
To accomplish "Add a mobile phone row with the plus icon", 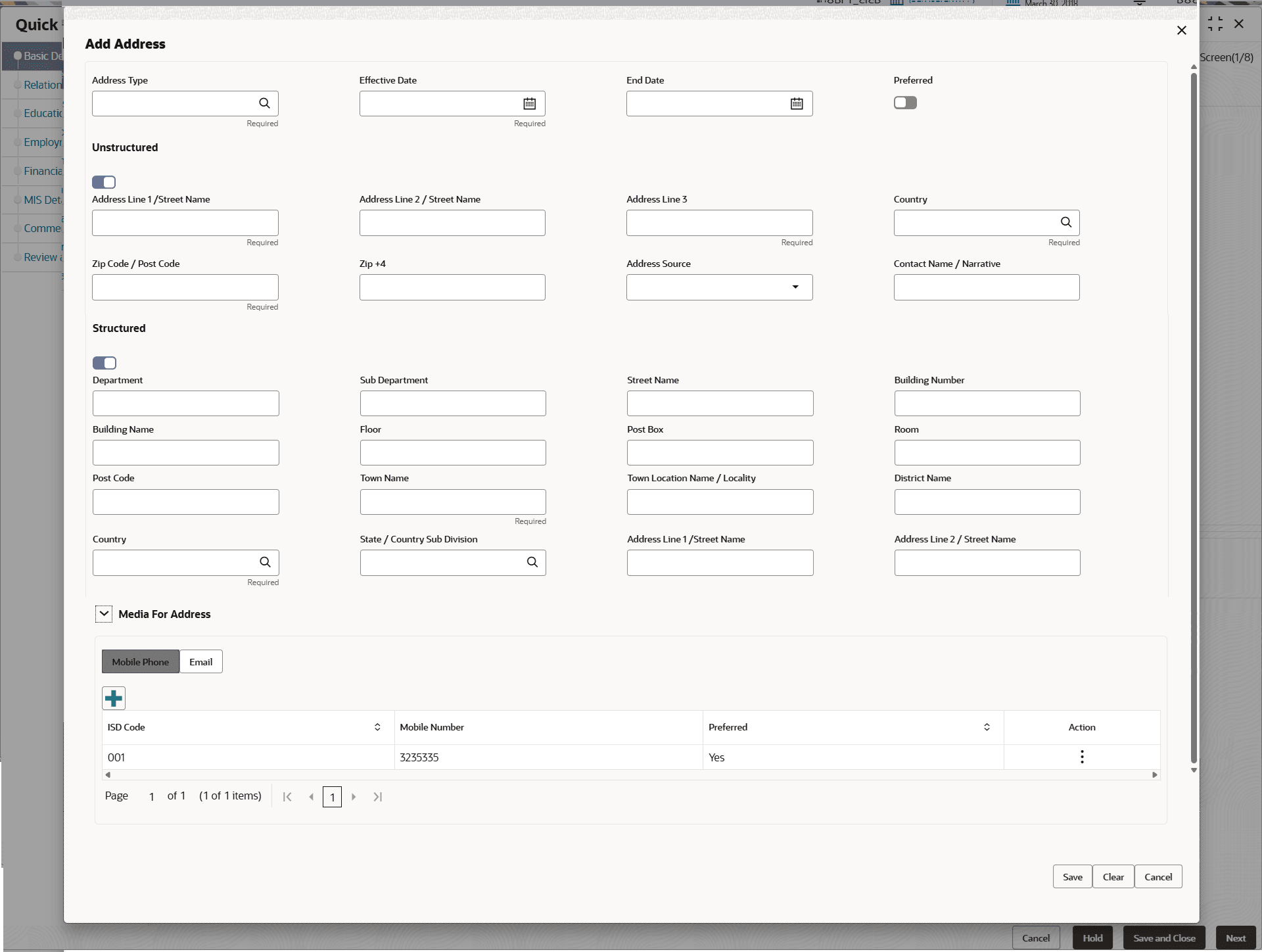I will click(114, 698).
